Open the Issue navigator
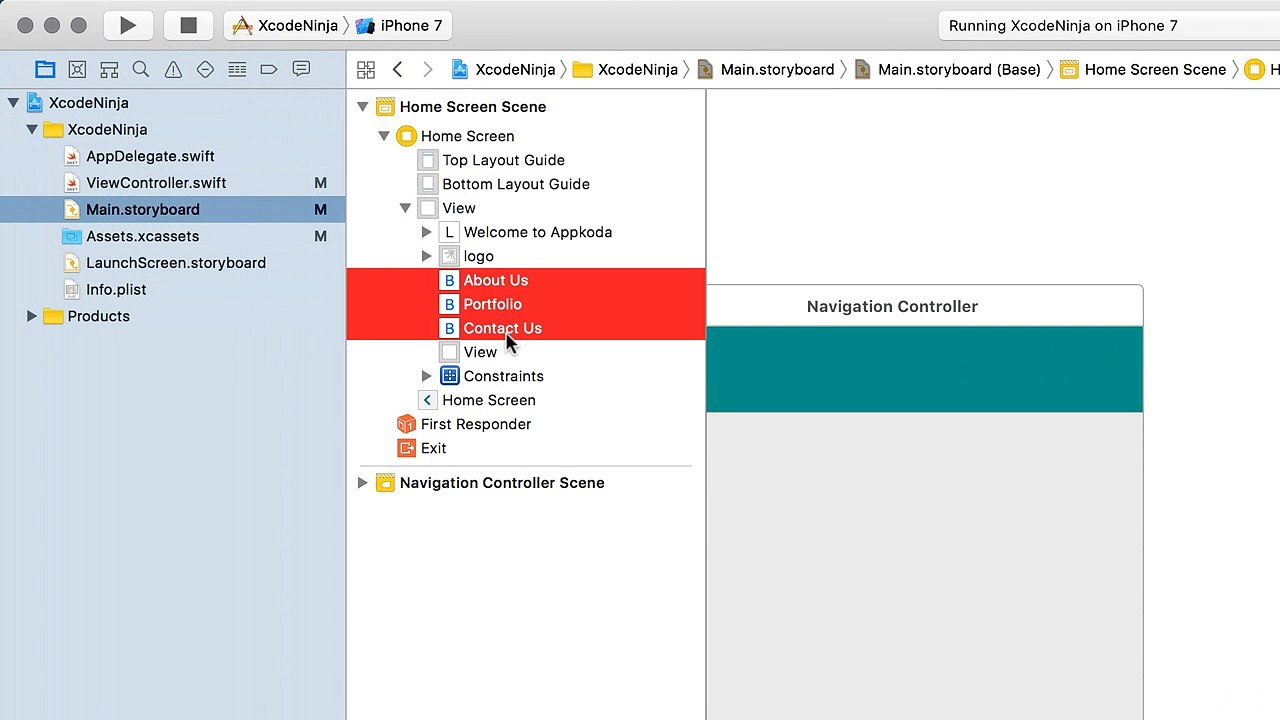Screen dimensions: 1280x720 (173, 69)
